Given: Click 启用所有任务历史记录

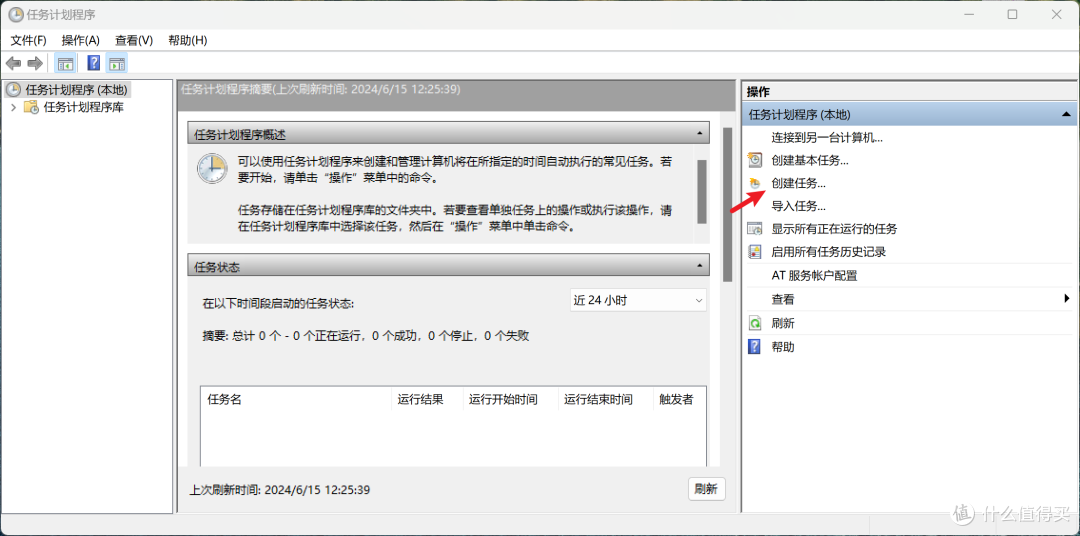Looking at the screenshot, I should point(829,251).
